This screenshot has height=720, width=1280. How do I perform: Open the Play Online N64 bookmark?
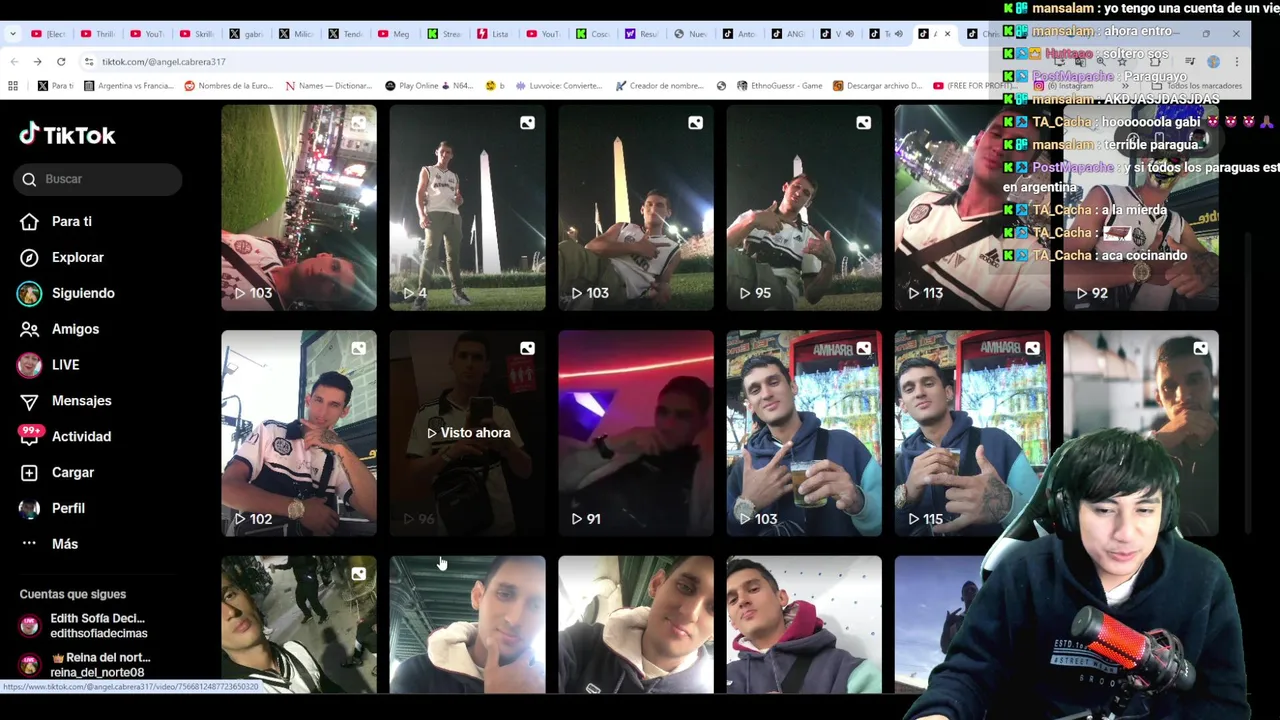pos(429,86)
